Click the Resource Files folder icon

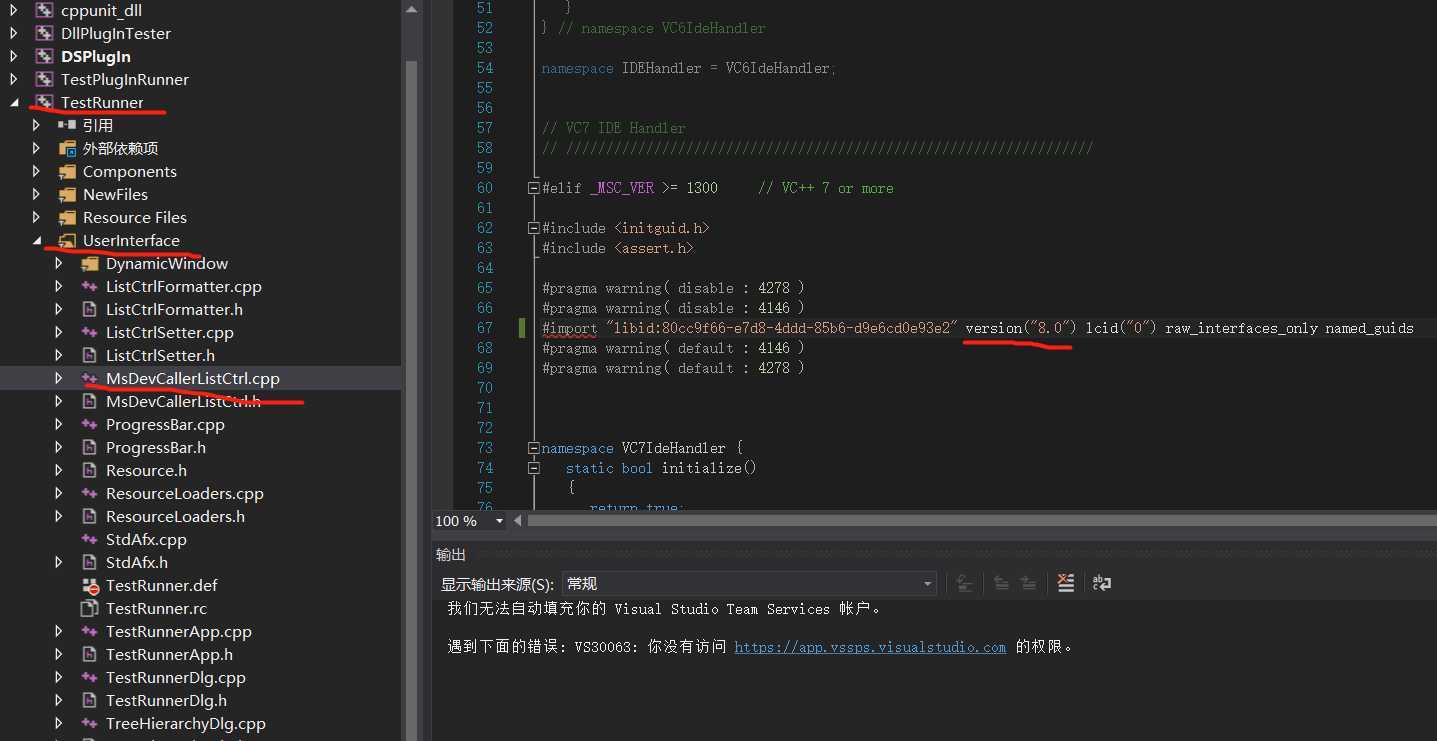click(67, 217)
